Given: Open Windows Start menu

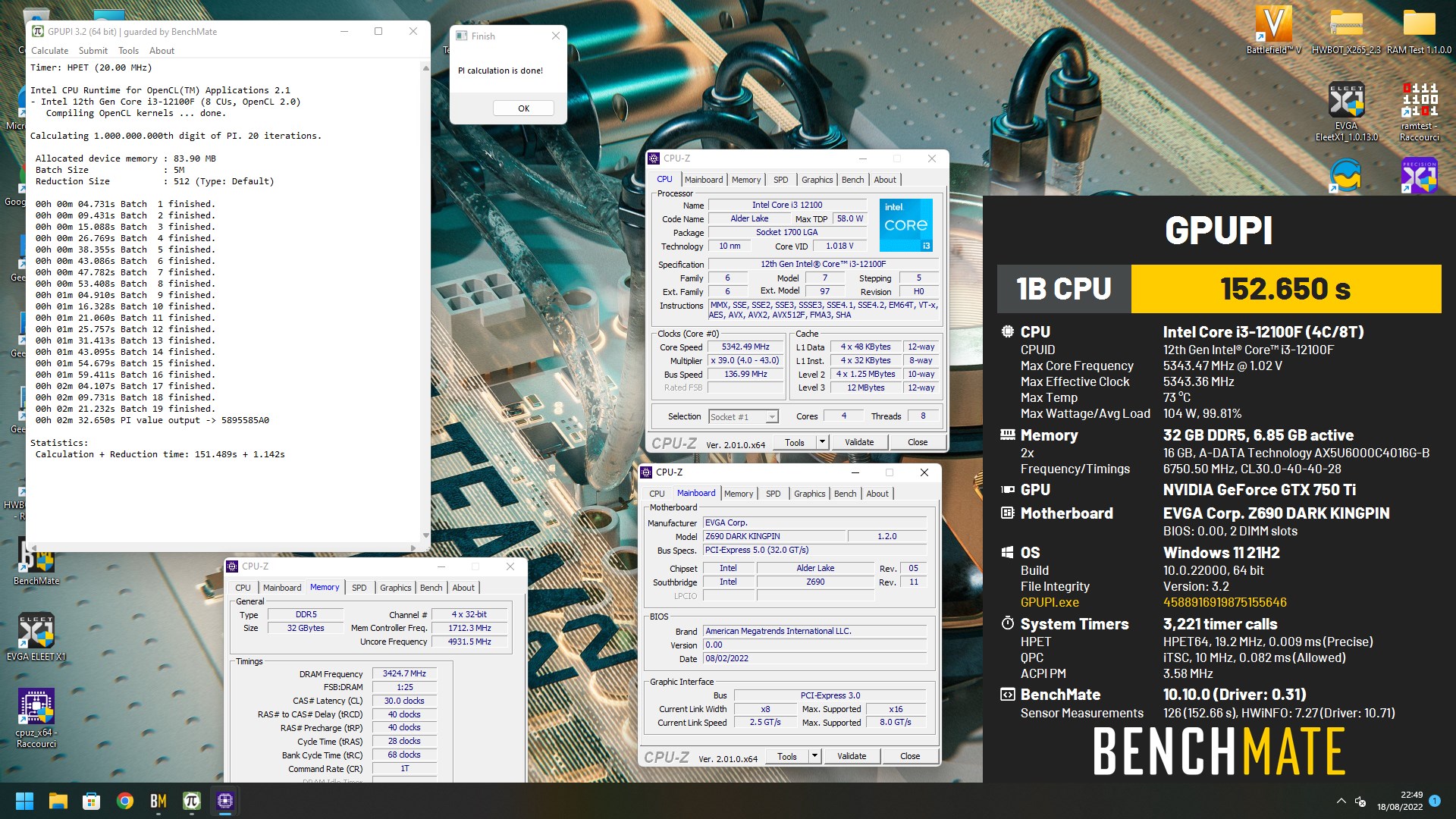Looking at the screenshot, I should 24,801.
